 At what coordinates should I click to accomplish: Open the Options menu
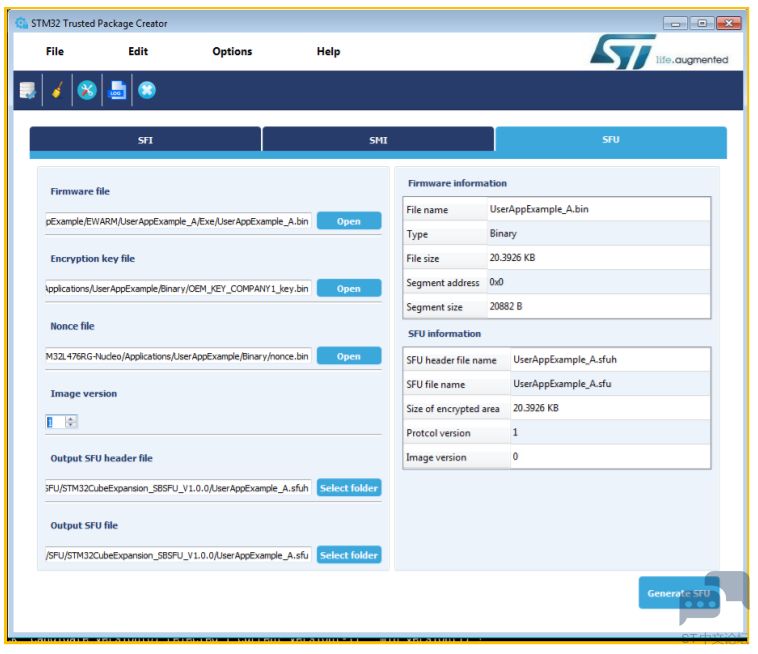(x=232, y=51)
